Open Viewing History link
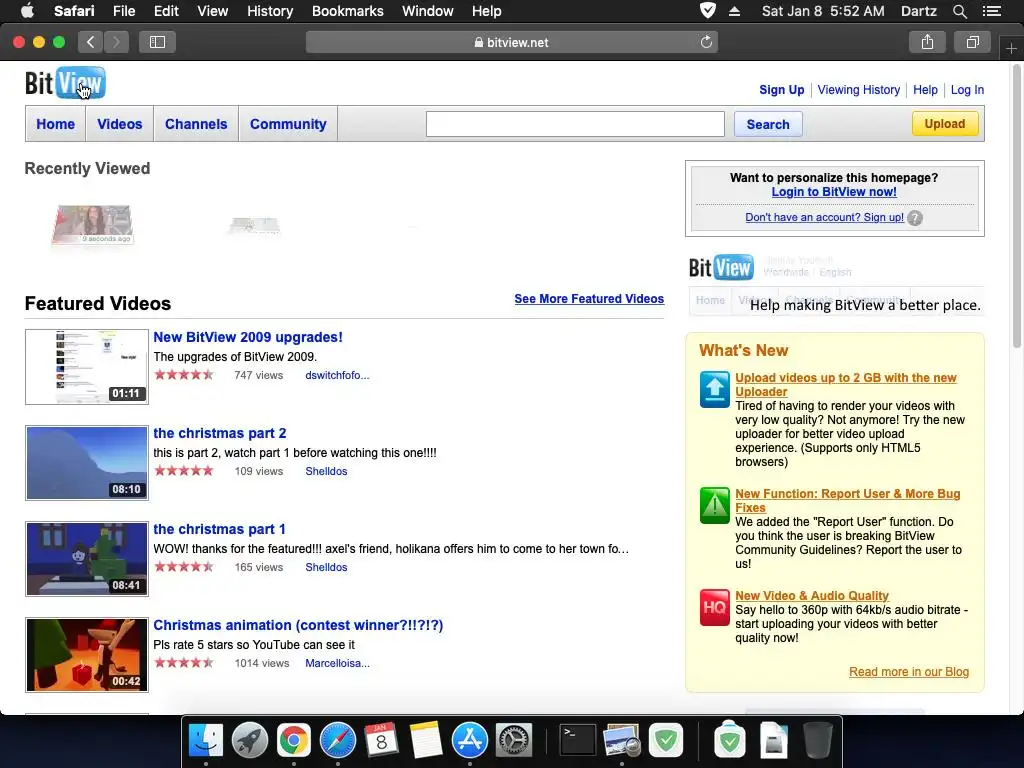The image size is (1024, 768). click(858, 90)
